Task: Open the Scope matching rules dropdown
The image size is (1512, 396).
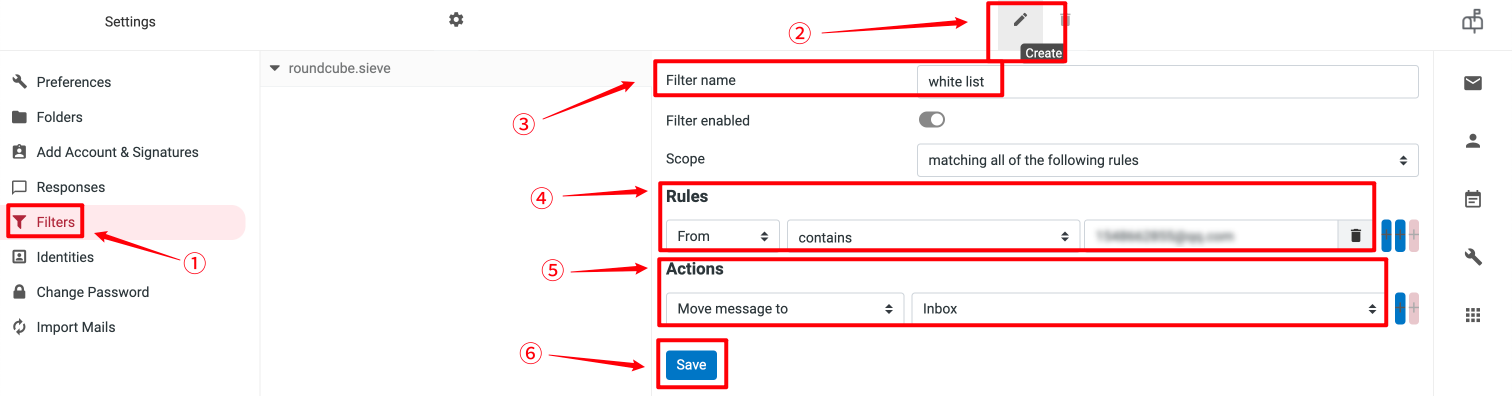Action: [x=1167, y=160]
